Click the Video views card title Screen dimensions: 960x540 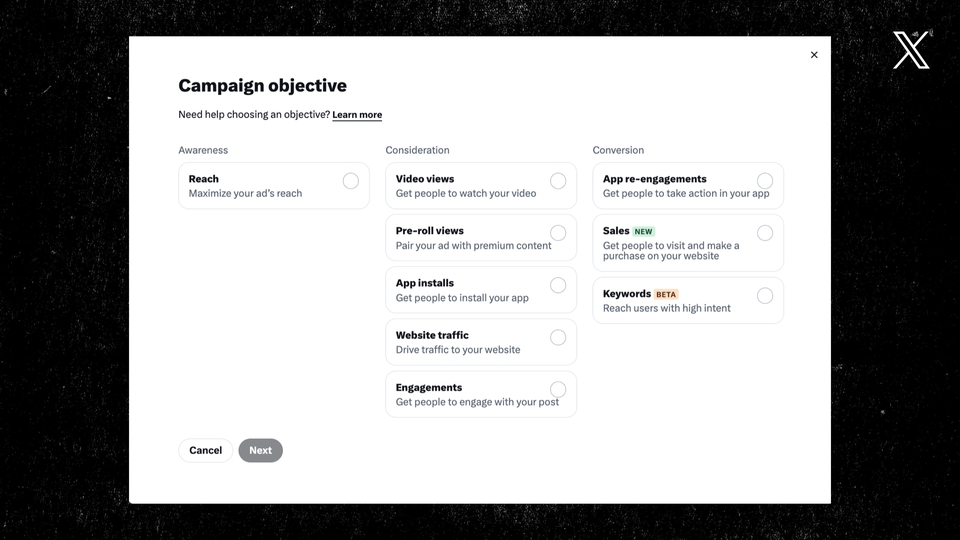(x=425, y=179)
